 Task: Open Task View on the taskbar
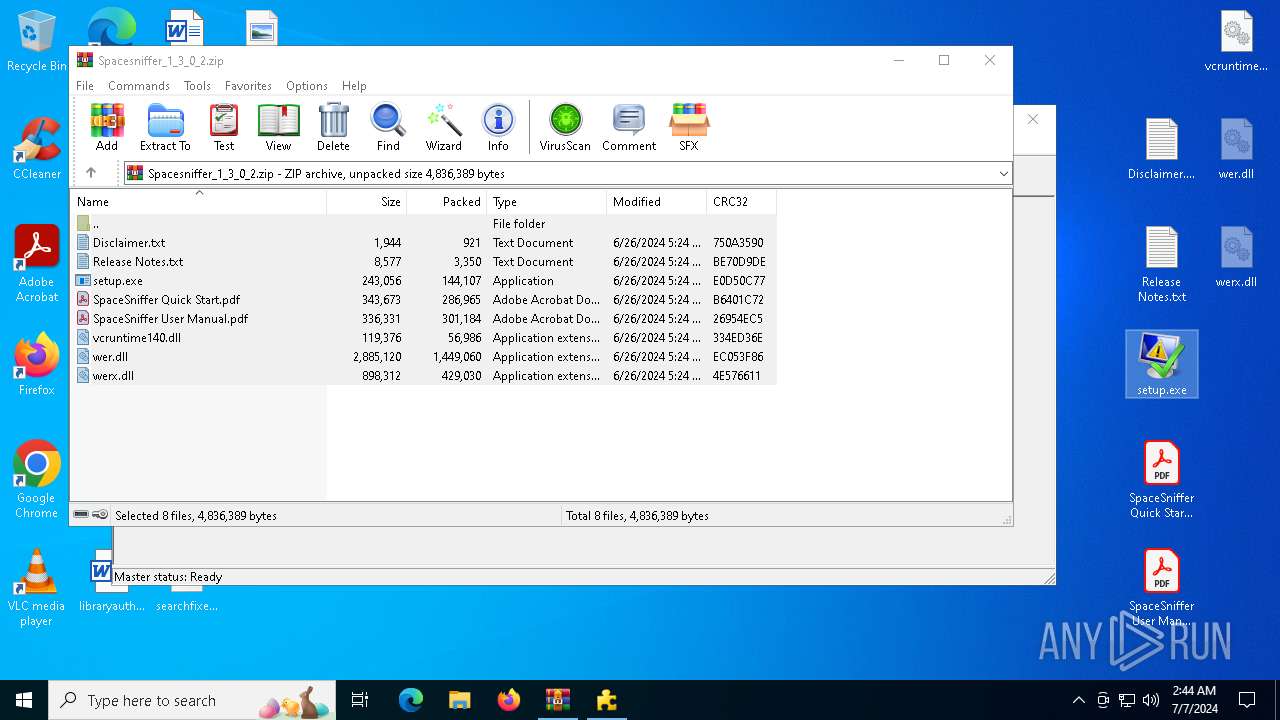point(361,700)
